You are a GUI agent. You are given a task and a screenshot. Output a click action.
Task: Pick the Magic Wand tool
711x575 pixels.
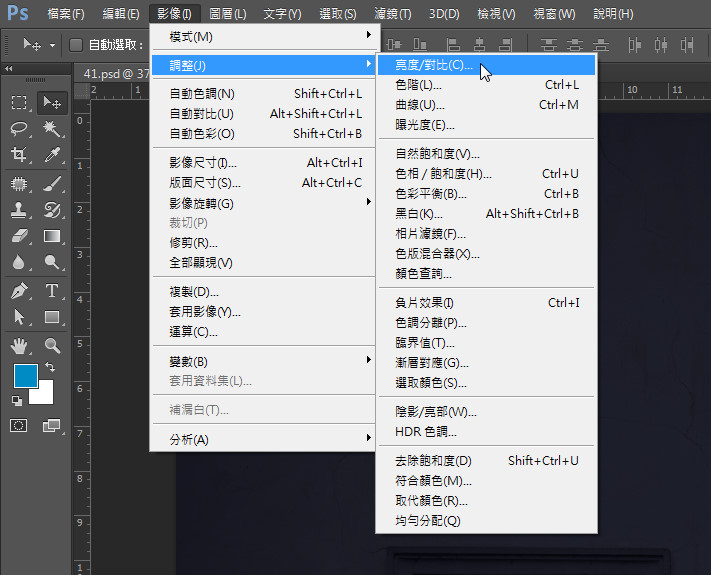click(52, 128)
